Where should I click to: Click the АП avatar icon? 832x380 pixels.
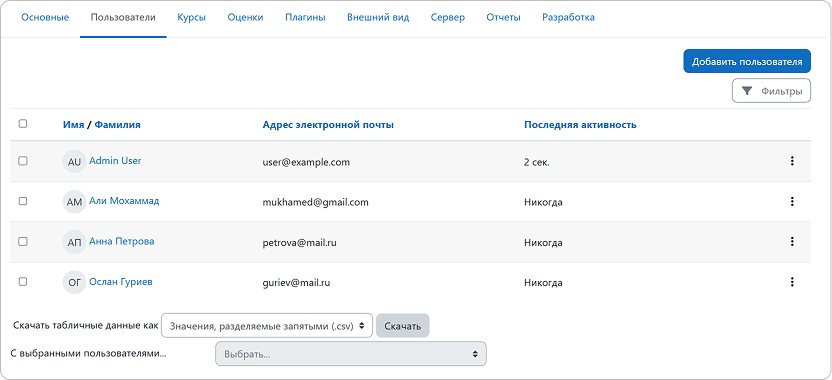click(74, 242)
